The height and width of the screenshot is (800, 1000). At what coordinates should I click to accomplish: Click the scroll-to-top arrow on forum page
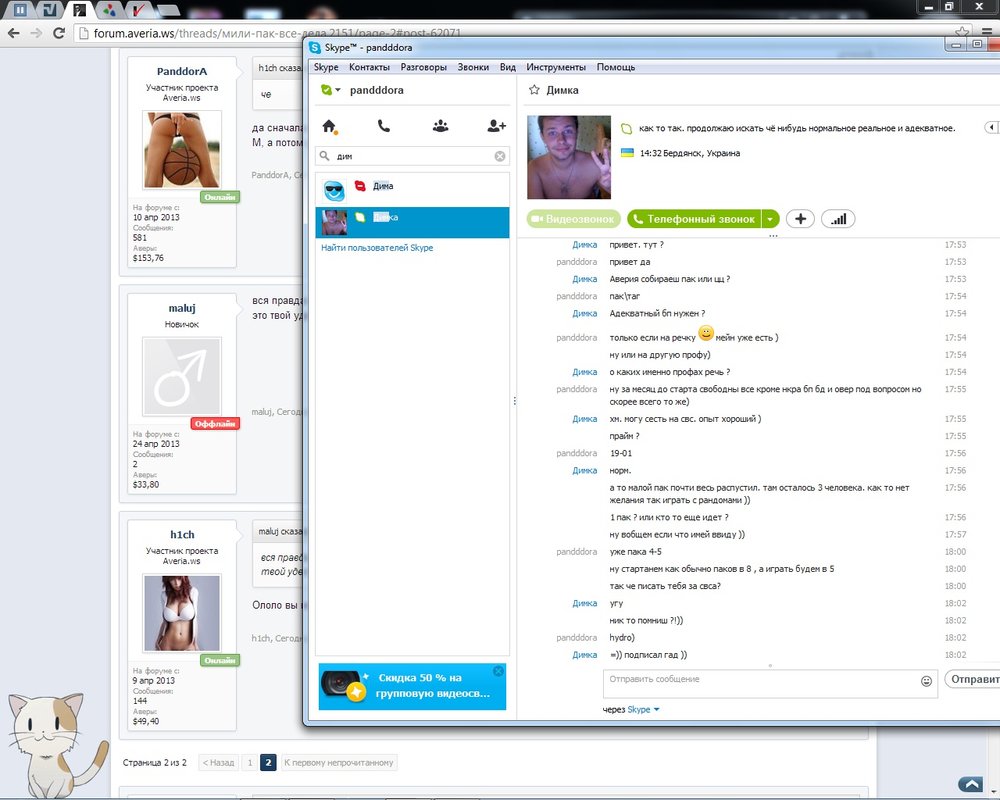(969, 784)
